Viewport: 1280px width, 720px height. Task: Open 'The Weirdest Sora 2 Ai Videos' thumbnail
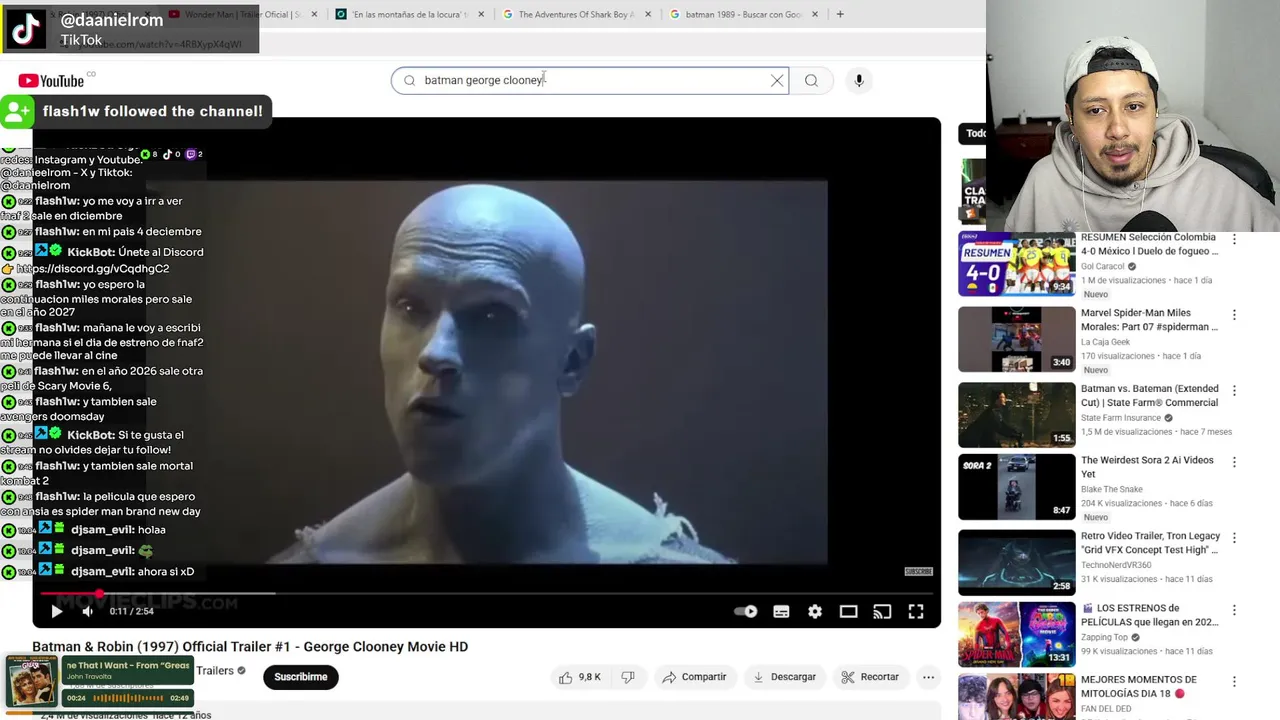[x=1016, y=487]
